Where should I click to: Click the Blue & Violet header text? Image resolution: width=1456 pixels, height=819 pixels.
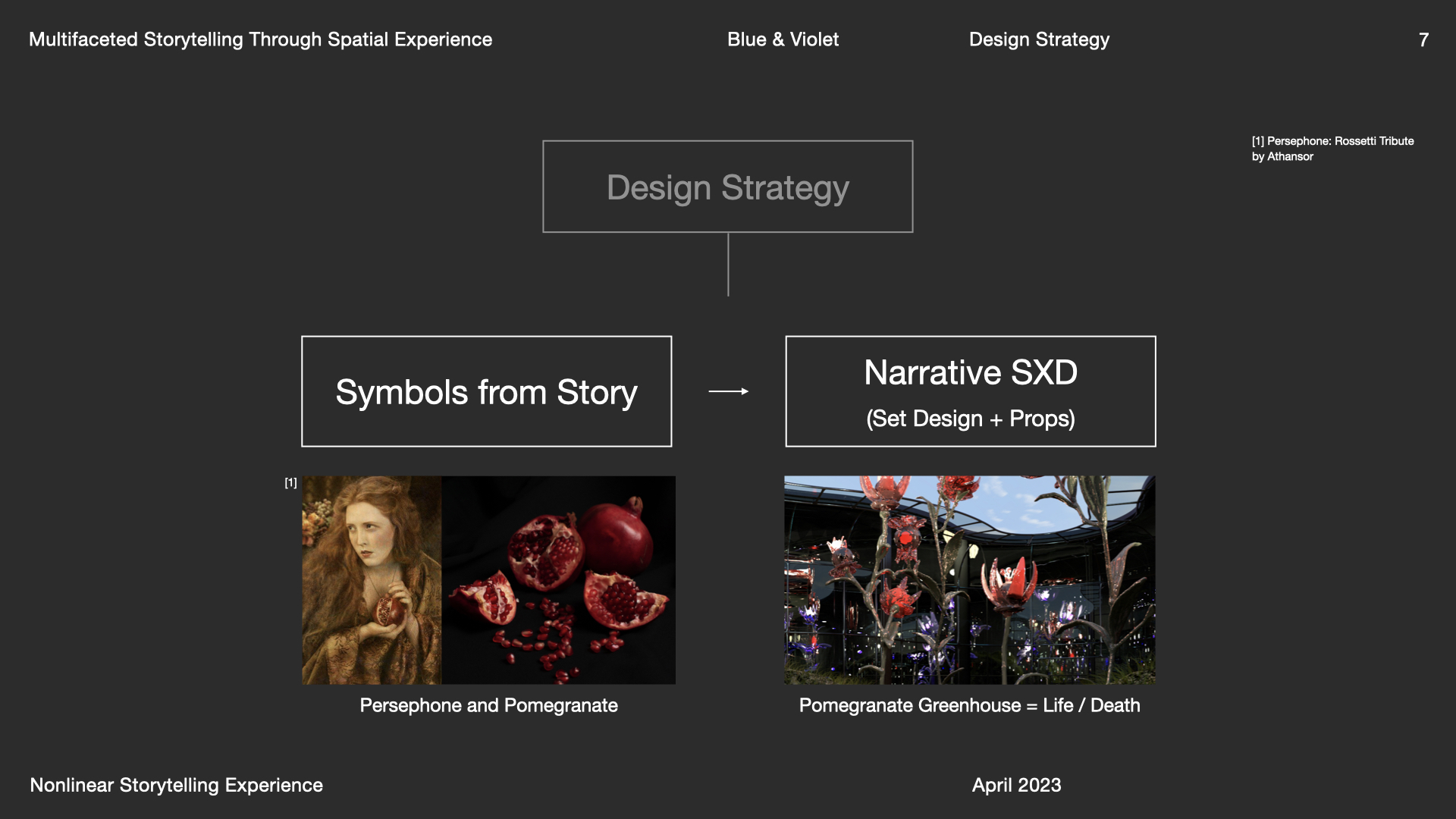(783, 39)
